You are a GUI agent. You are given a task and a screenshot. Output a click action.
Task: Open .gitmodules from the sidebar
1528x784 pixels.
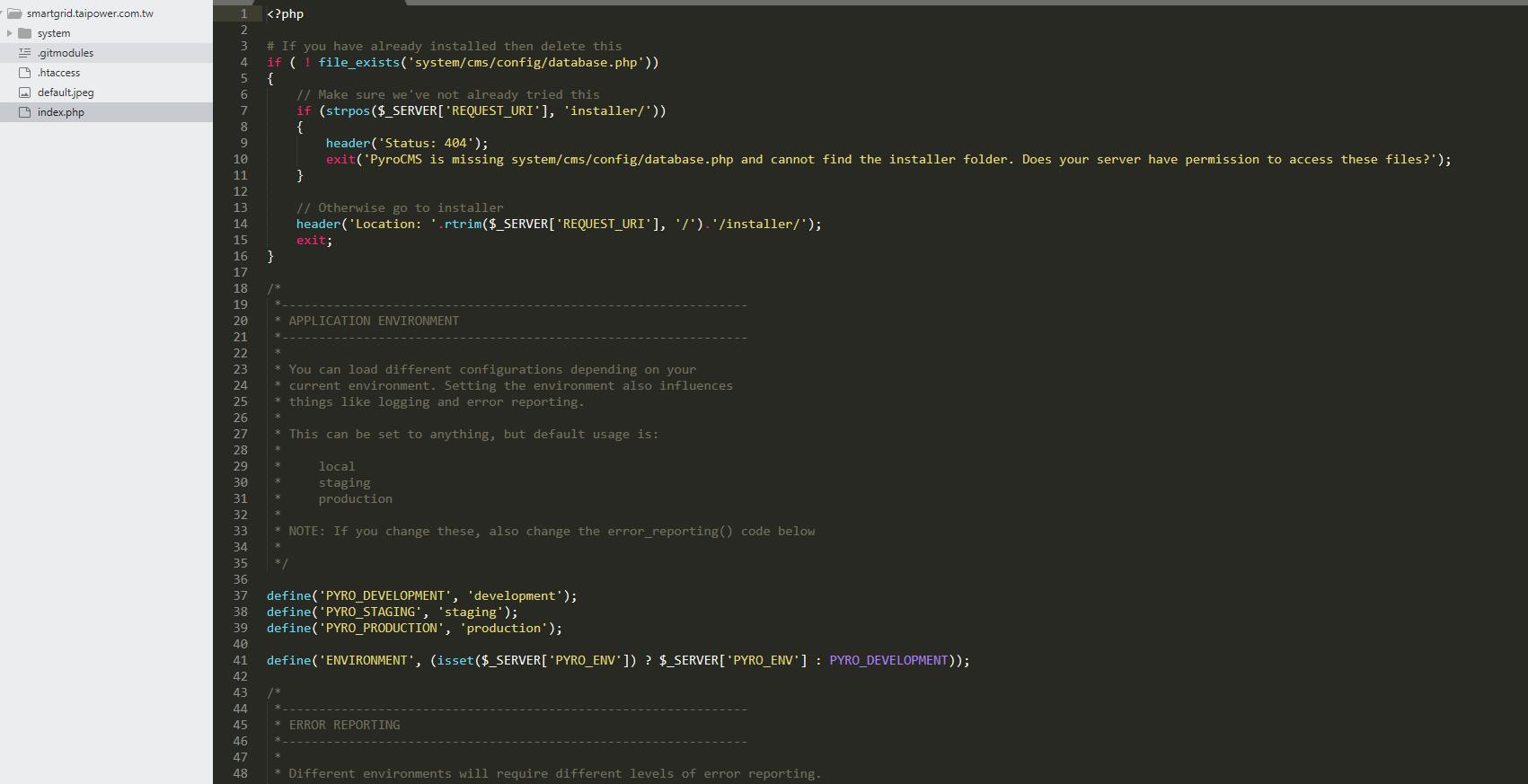click(66, 53)
